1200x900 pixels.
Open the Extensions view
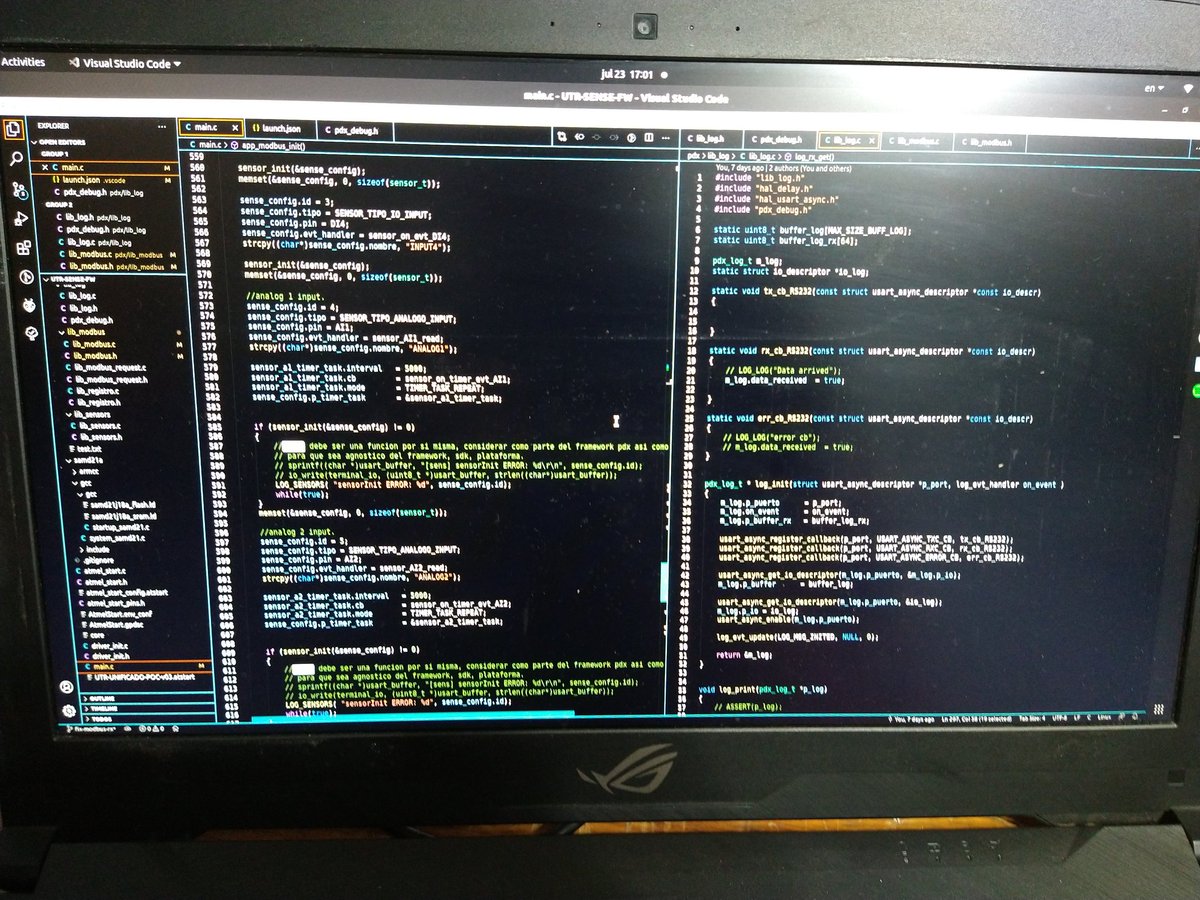(24, 248)
